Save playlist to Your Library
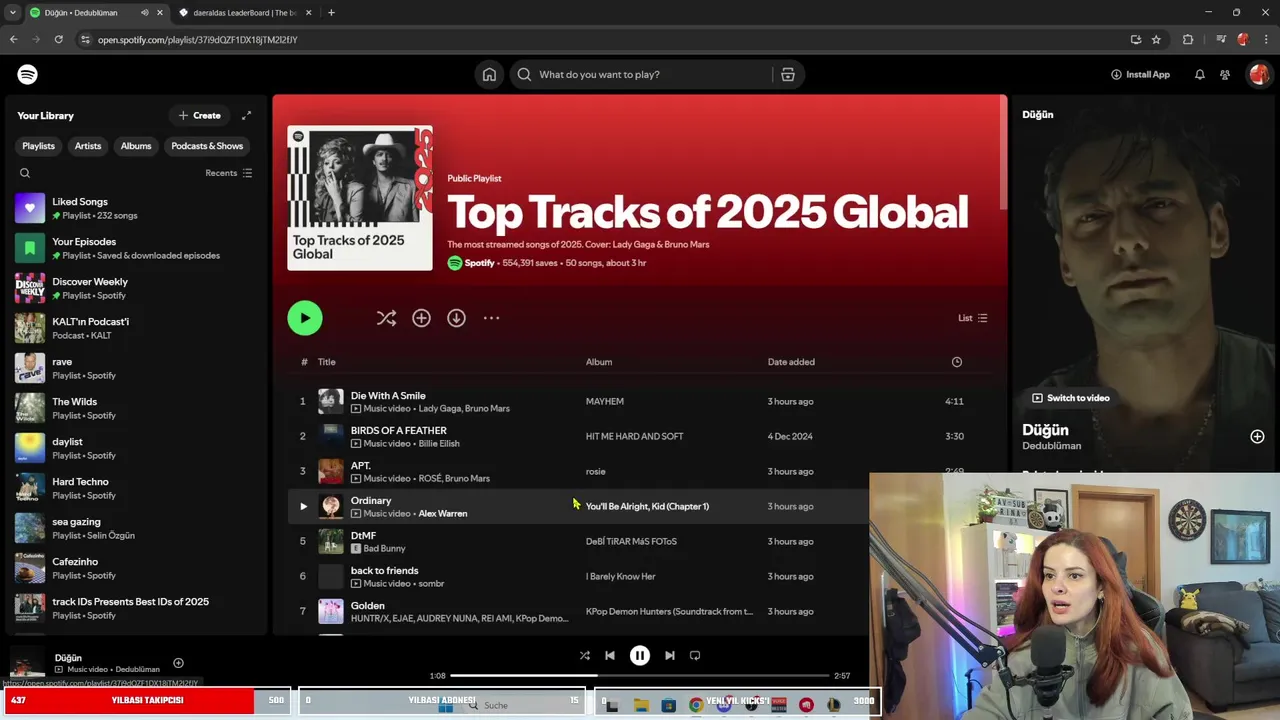 421,318
